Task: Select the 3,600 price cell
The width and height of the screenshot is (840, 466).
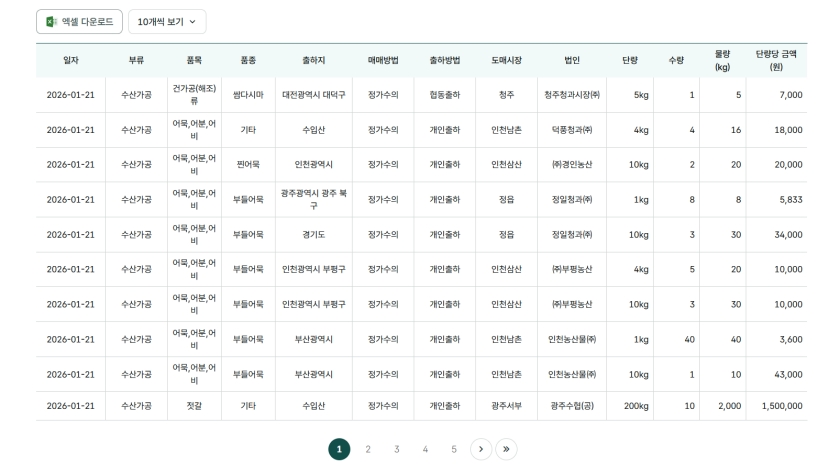Action: click(x=776, y=339)
